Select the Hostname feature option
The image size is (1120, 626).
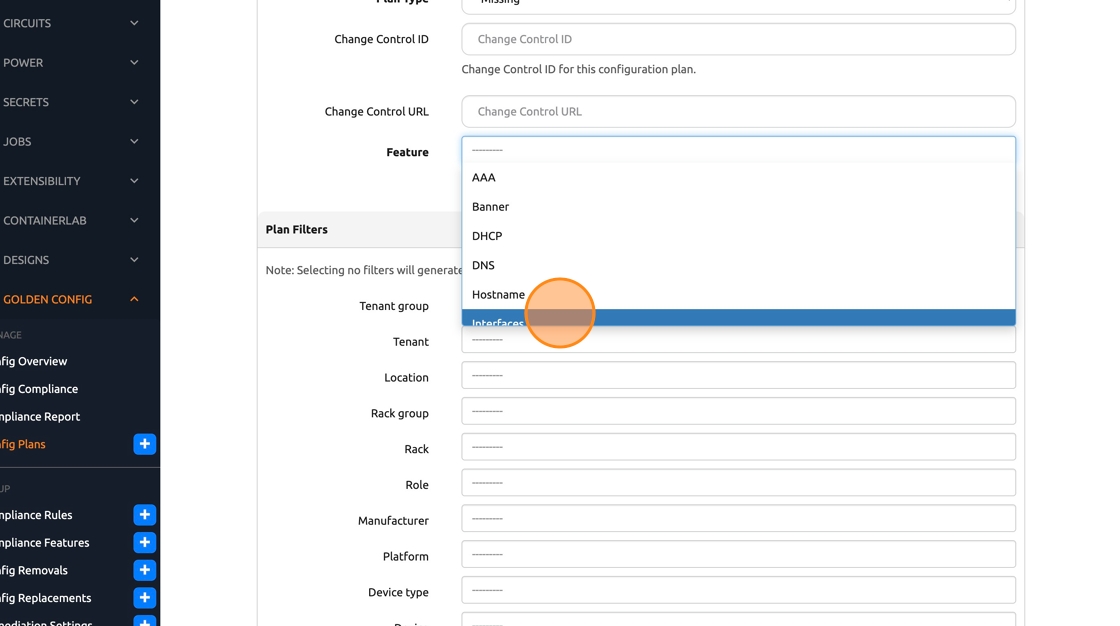[498, 295]
